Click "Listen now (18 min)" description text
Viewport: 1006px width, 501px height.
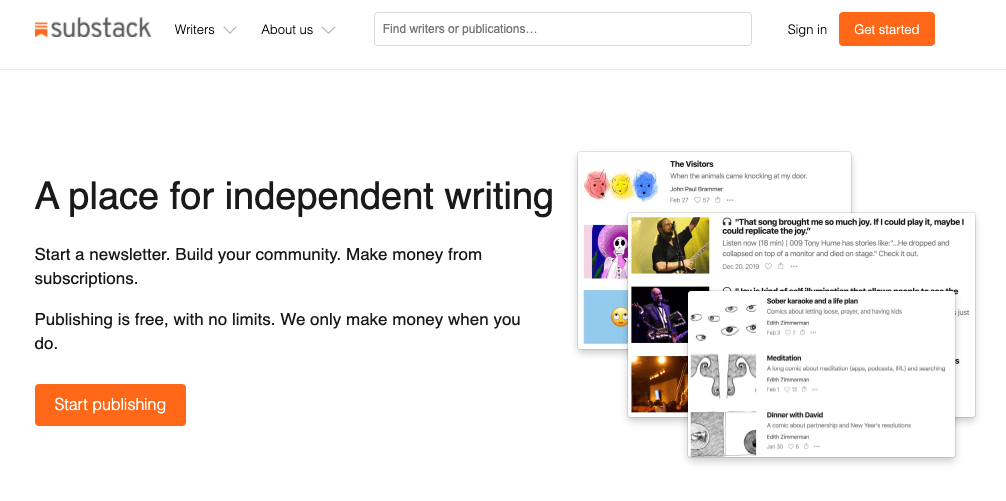click(836, 248)
